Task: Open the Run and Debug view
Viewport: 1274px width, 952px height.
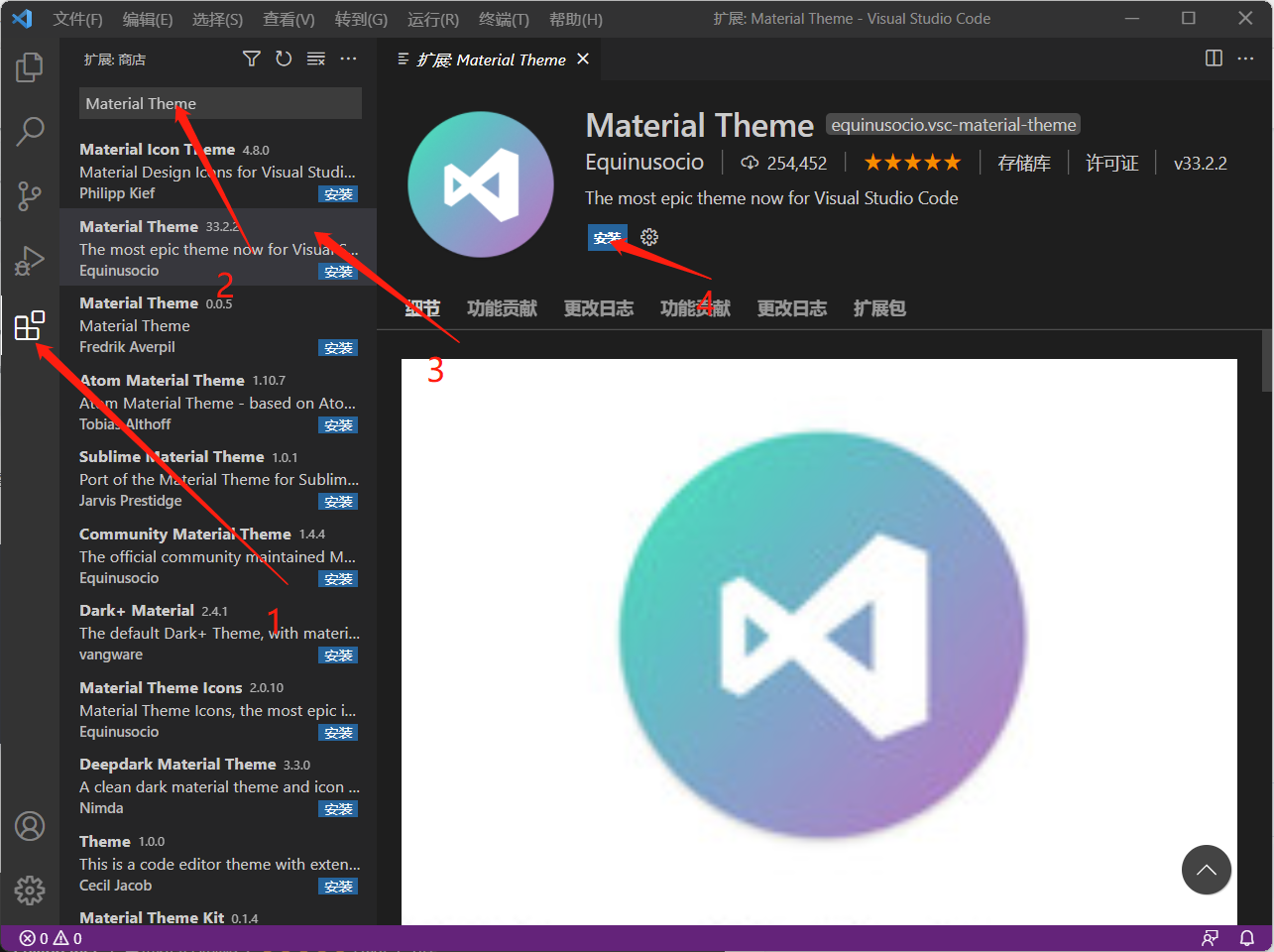Action: [x=30, y=261]
